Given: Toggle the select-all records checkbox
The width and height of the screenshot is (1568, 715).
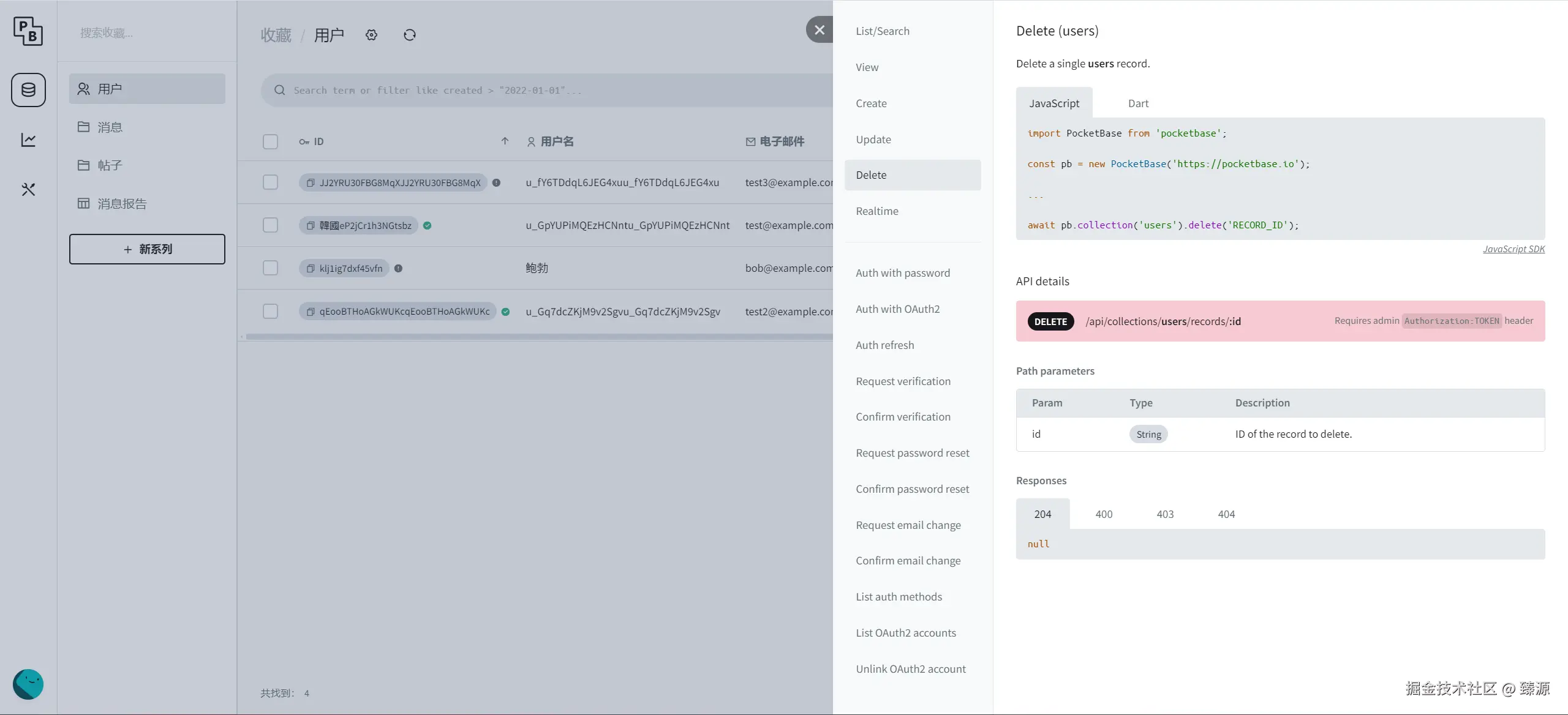Looking at the screenshot, I should click(x=270, y=142).
